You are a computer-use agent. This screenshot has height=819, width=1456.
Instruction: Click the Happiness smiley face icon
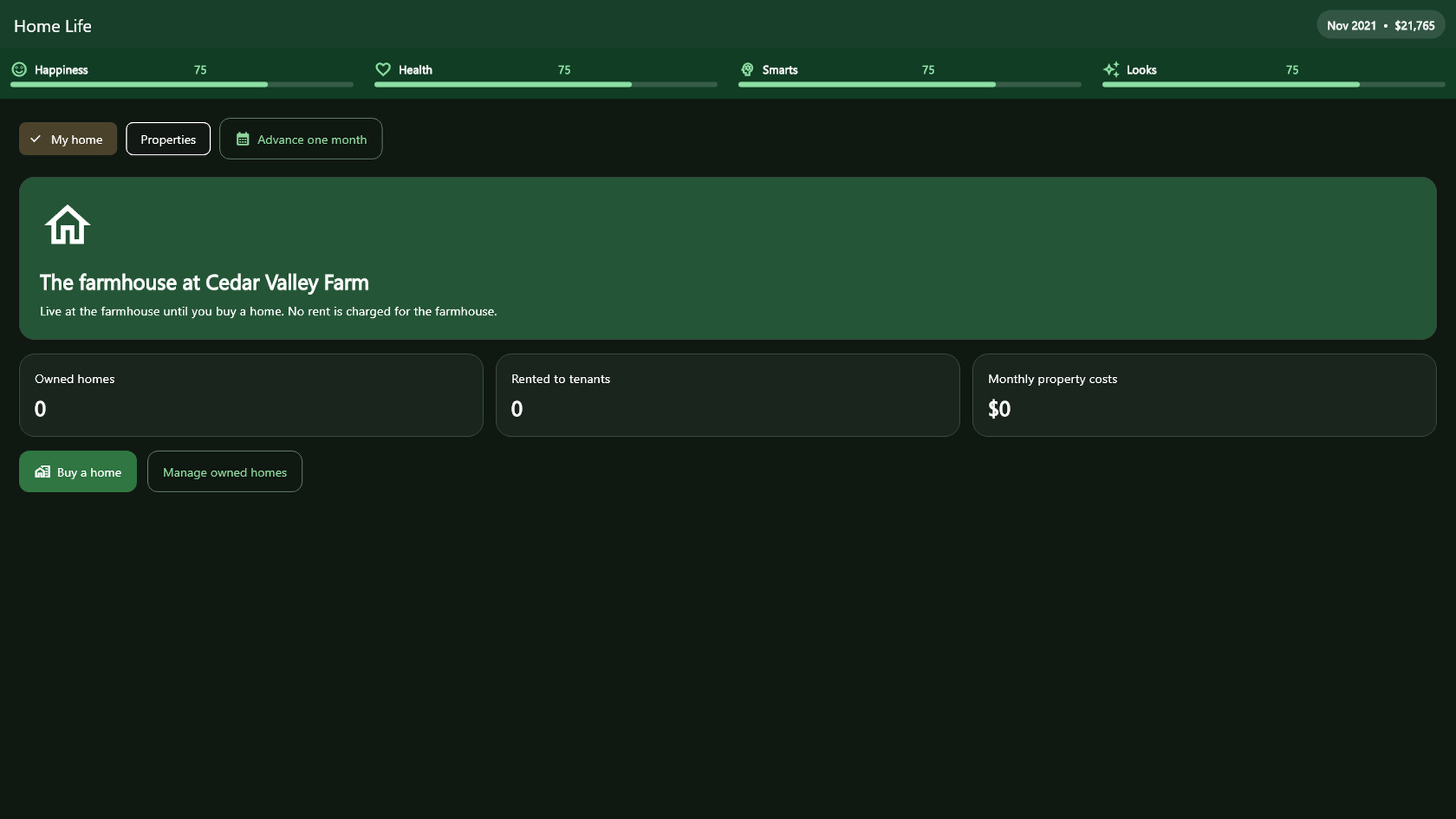click(x=19, y=69)
